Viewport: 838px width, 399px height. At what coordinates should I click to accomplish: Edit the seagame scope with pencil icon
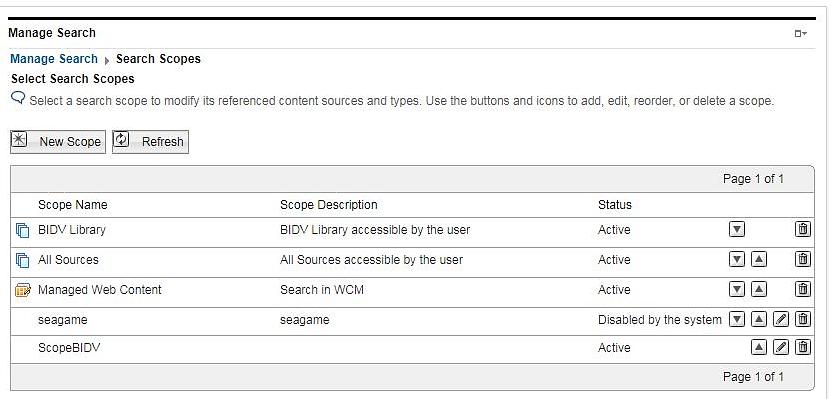pos(781,319)
